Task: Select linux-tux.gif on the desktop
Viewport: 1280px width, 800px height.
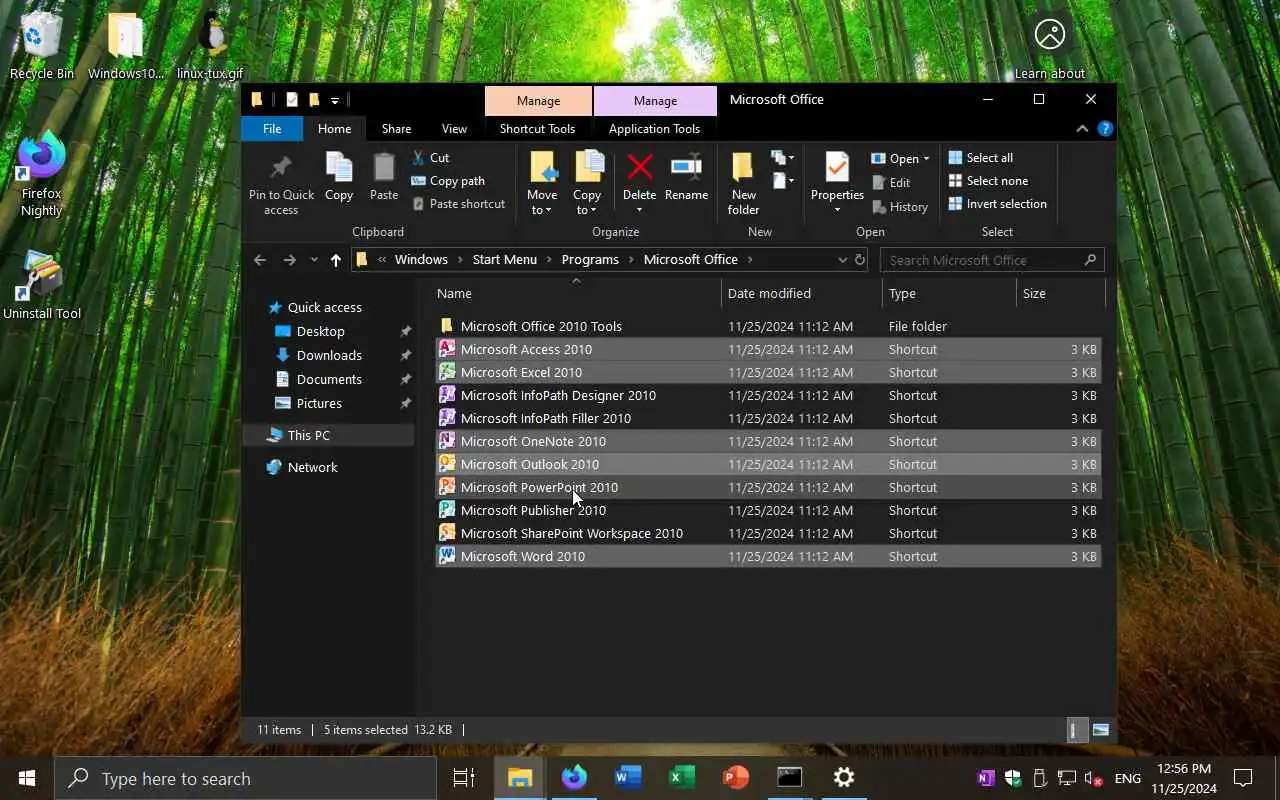Action: (210, 45)
